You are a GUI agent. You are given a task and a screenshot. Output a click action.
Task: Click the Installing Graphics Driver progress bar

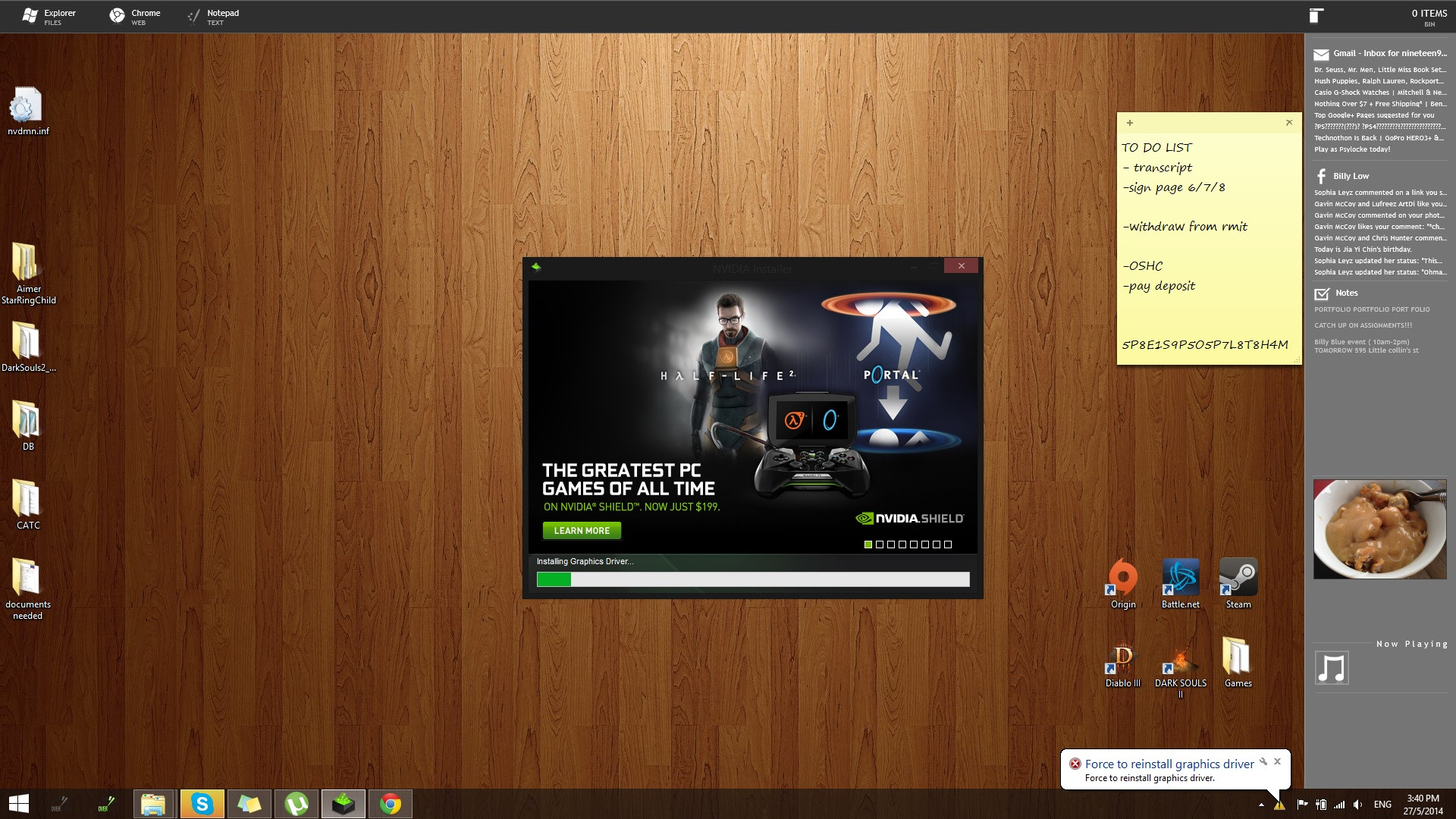[753, 579]
